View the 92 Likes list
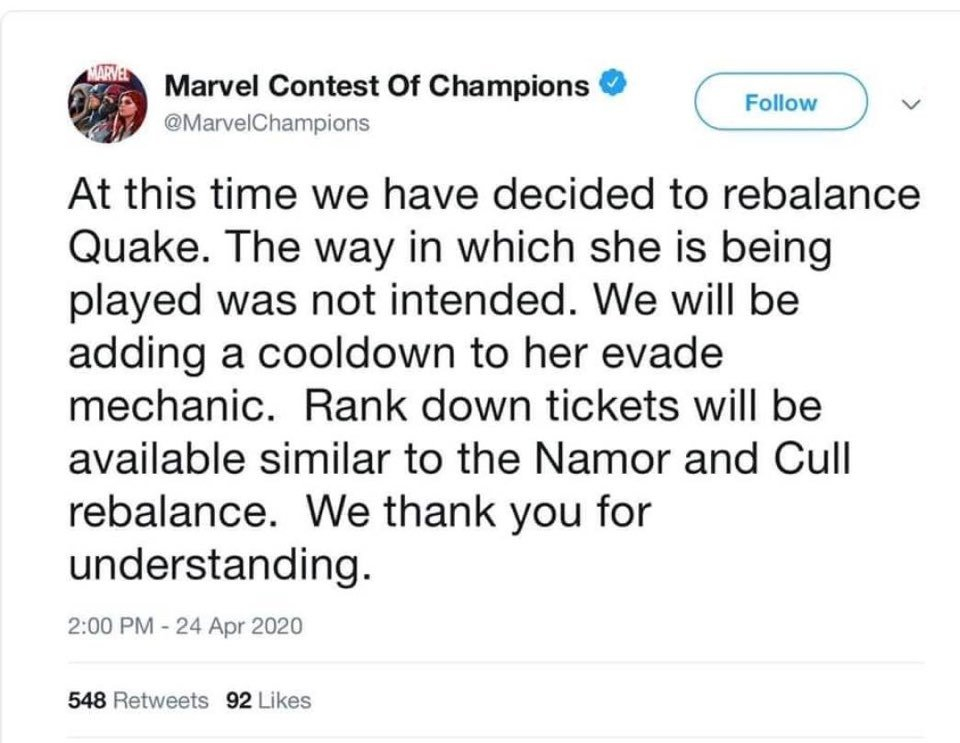The height and width of the screenshot is (743, 960). click(268, 700)
